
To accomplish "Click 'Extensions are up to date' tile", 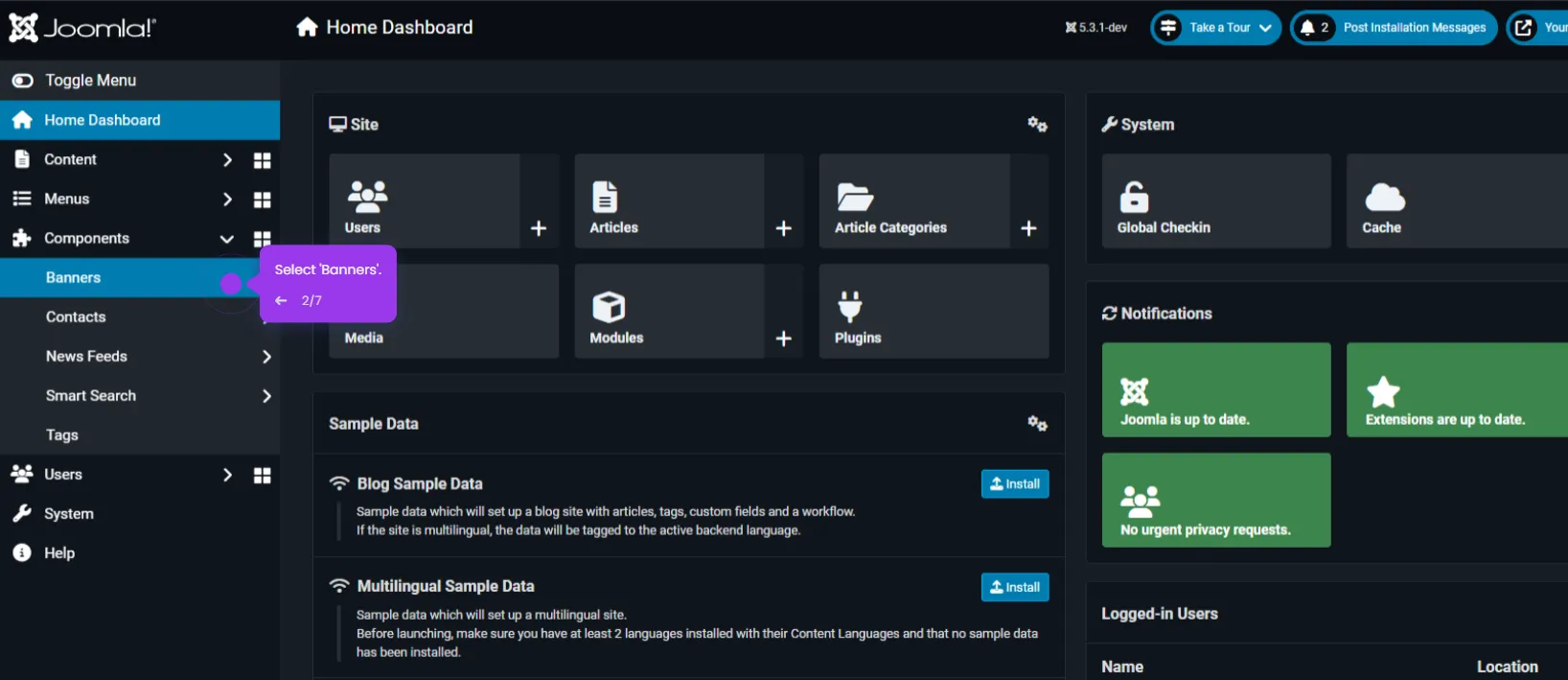I will (x=1457, y=390).
